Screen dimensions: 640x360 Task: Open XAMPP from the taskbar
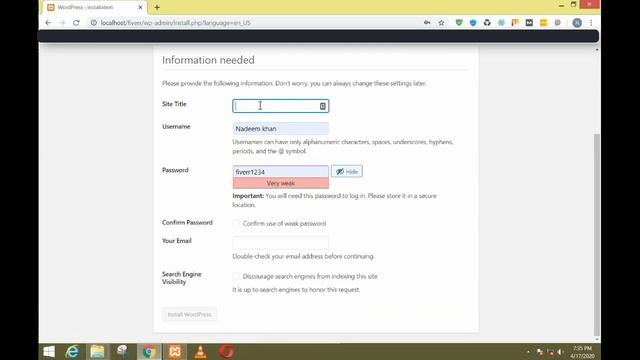[175, 351]
